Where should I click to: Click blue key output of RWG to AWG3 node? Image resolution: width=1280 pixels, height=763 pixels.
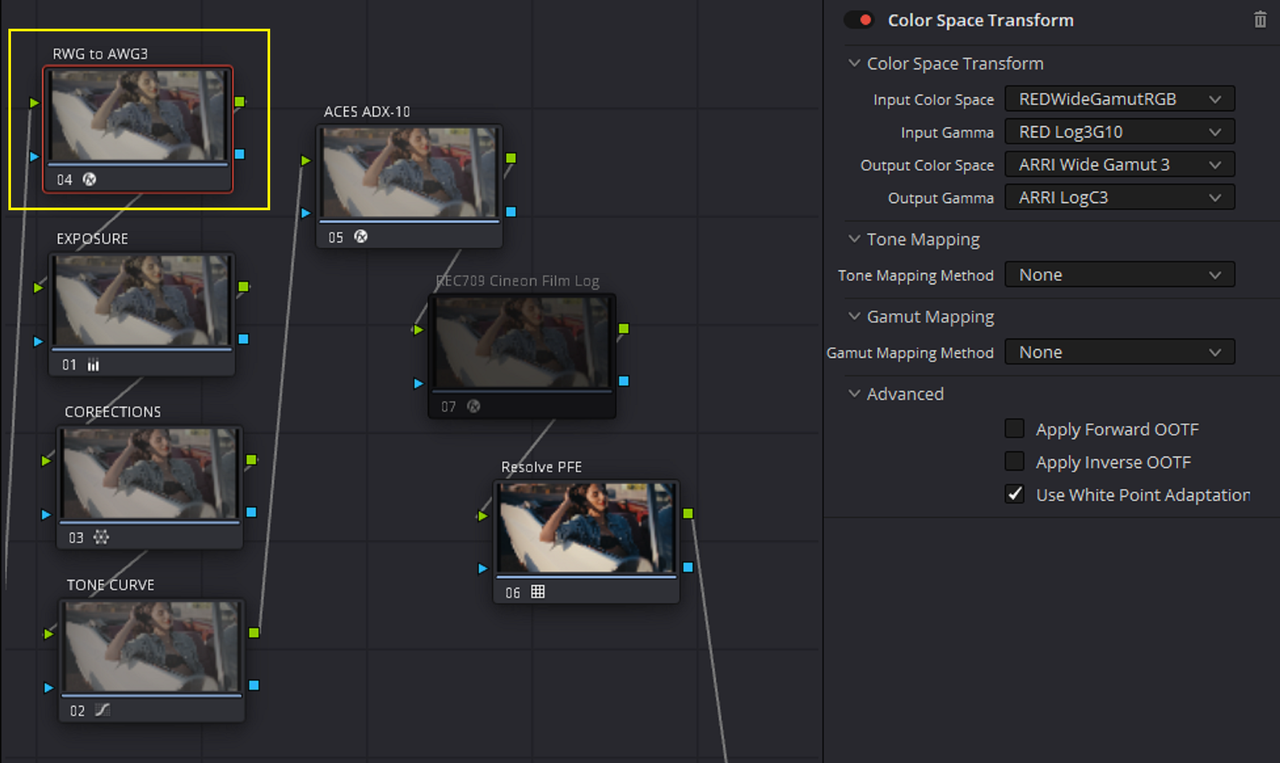[240, 154]
